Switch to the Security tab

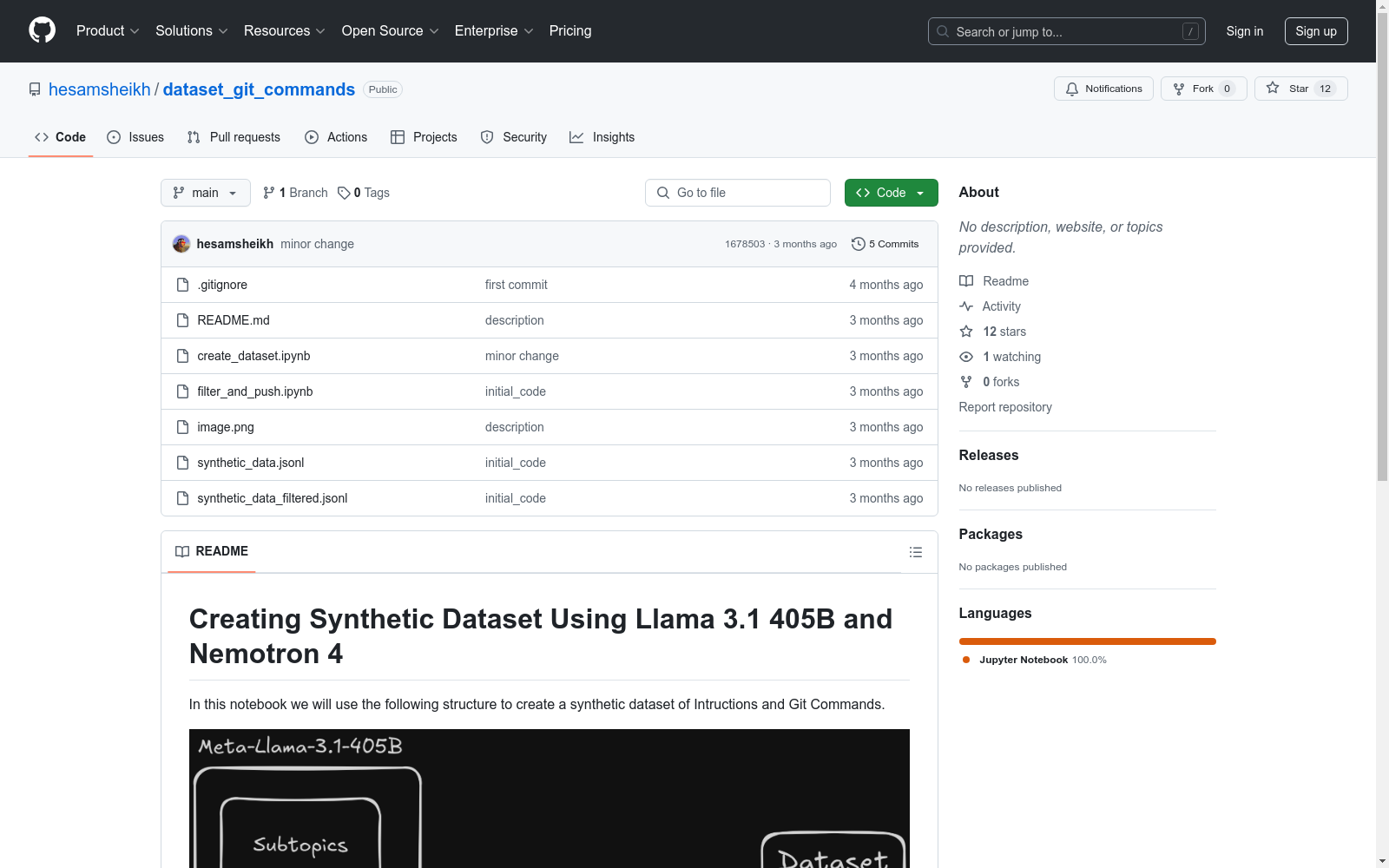coord(514,137)
